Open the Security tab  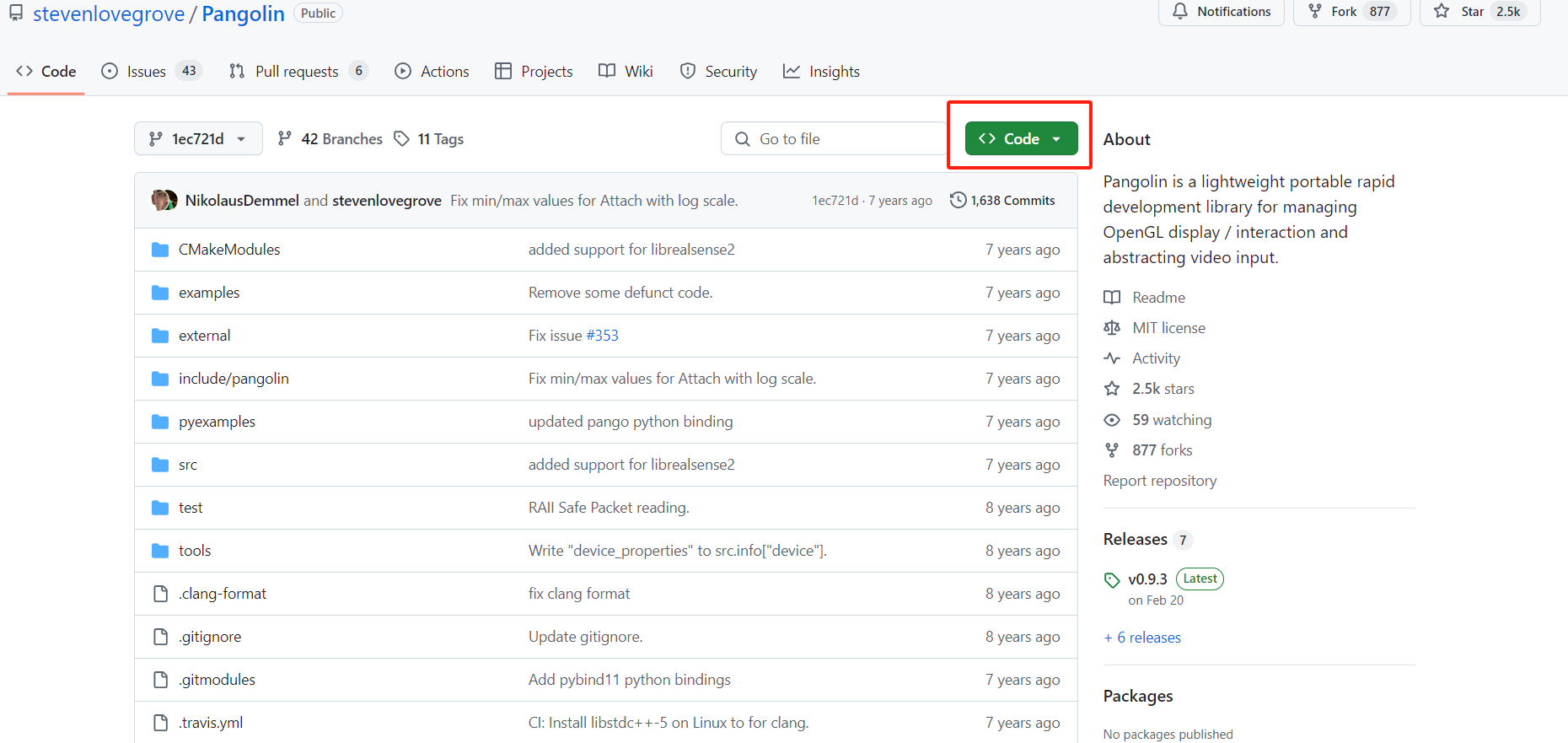tap(718, 72)
